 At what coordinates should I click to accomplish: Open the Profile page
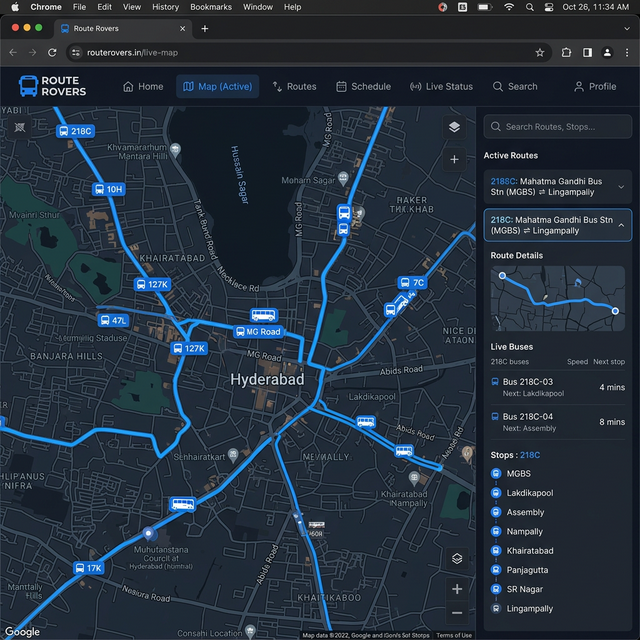594,87
